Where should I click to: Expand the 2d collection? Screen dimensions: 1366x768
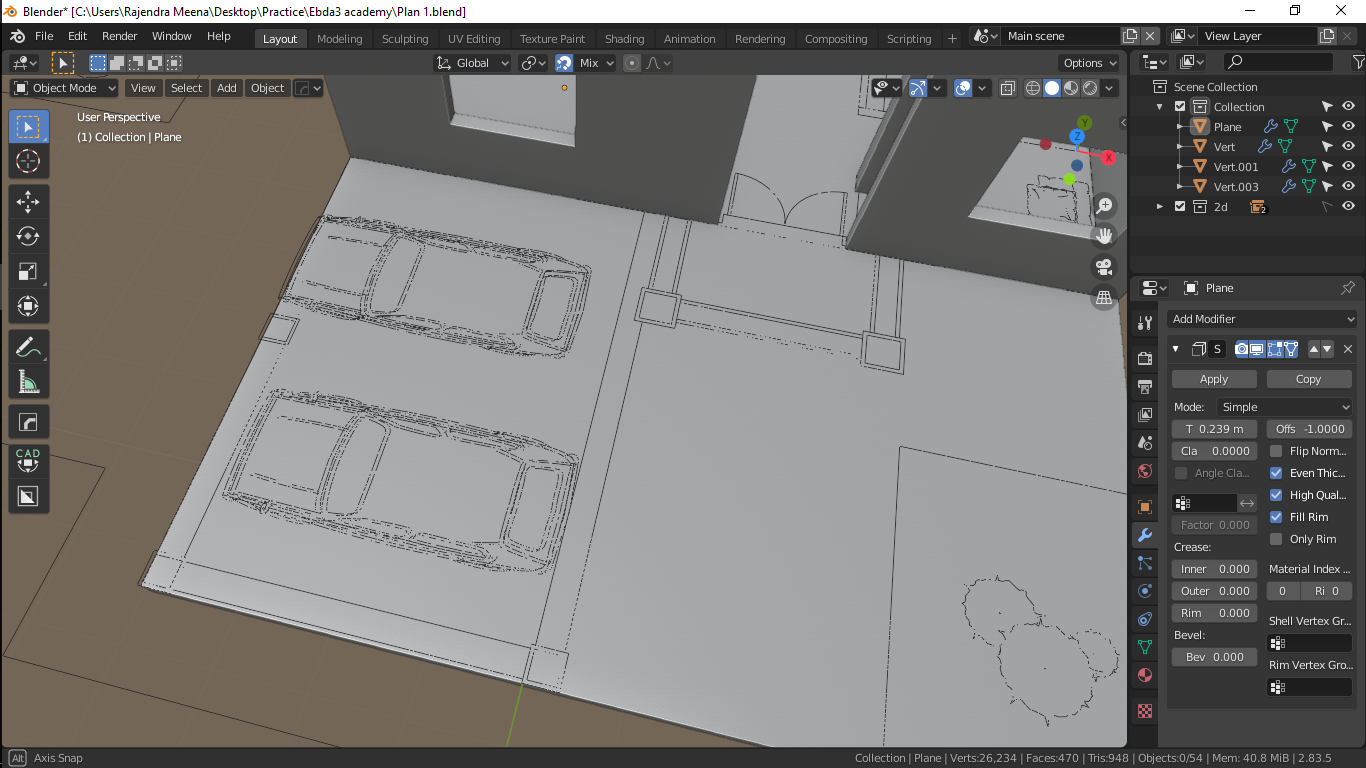coord(1160,207)
